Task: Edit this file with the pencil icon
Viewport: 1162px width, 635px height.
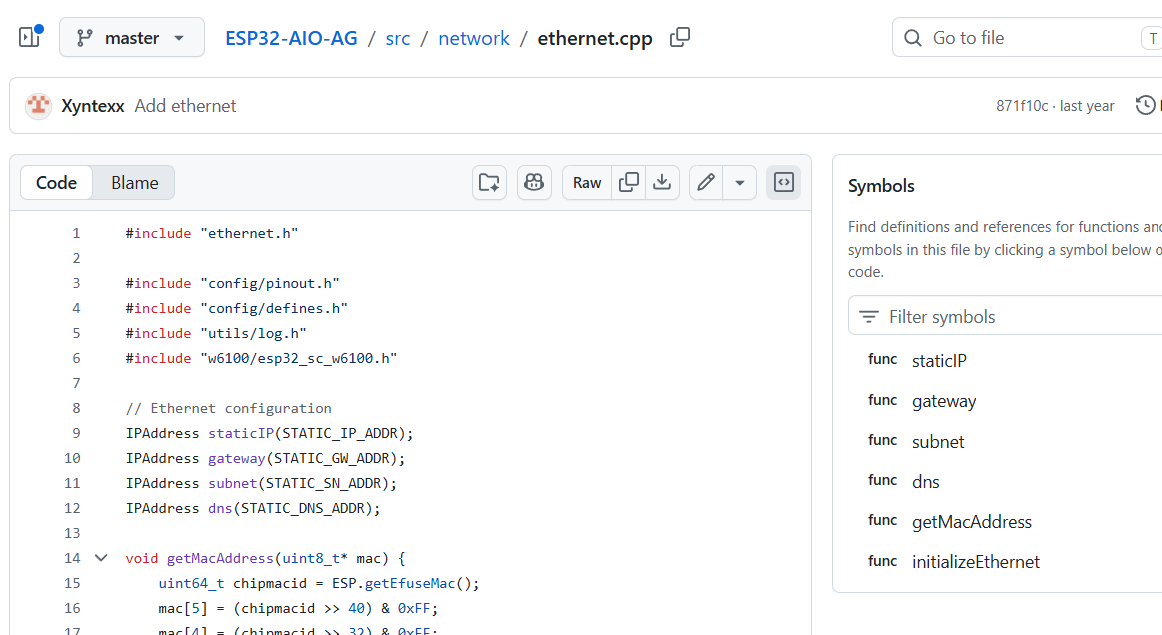Action: (x=706, y=182)
